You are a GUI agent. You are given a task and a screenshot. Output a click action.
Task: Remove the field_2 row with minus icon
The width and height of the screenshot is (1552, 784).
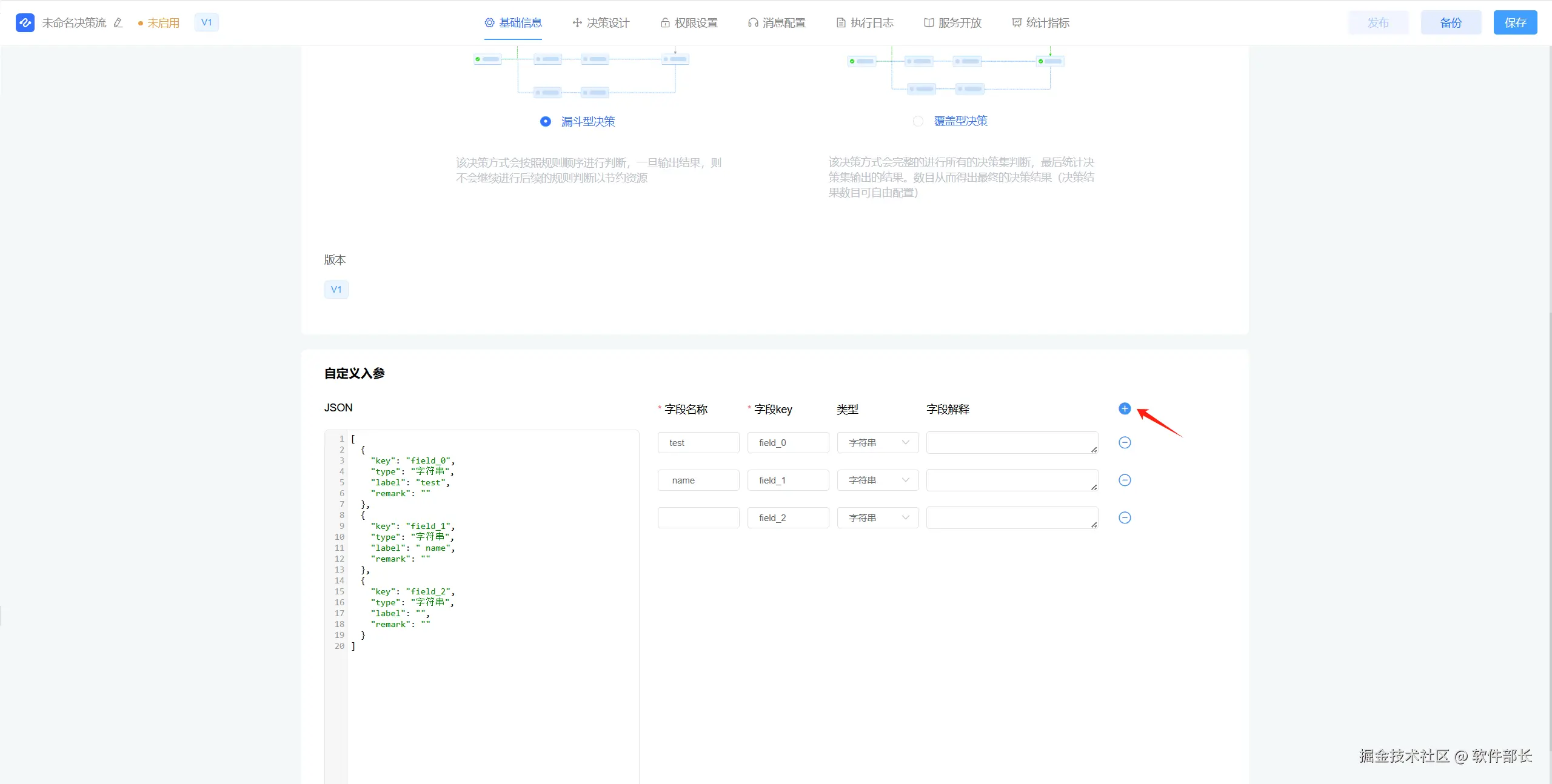[1124, 518]
